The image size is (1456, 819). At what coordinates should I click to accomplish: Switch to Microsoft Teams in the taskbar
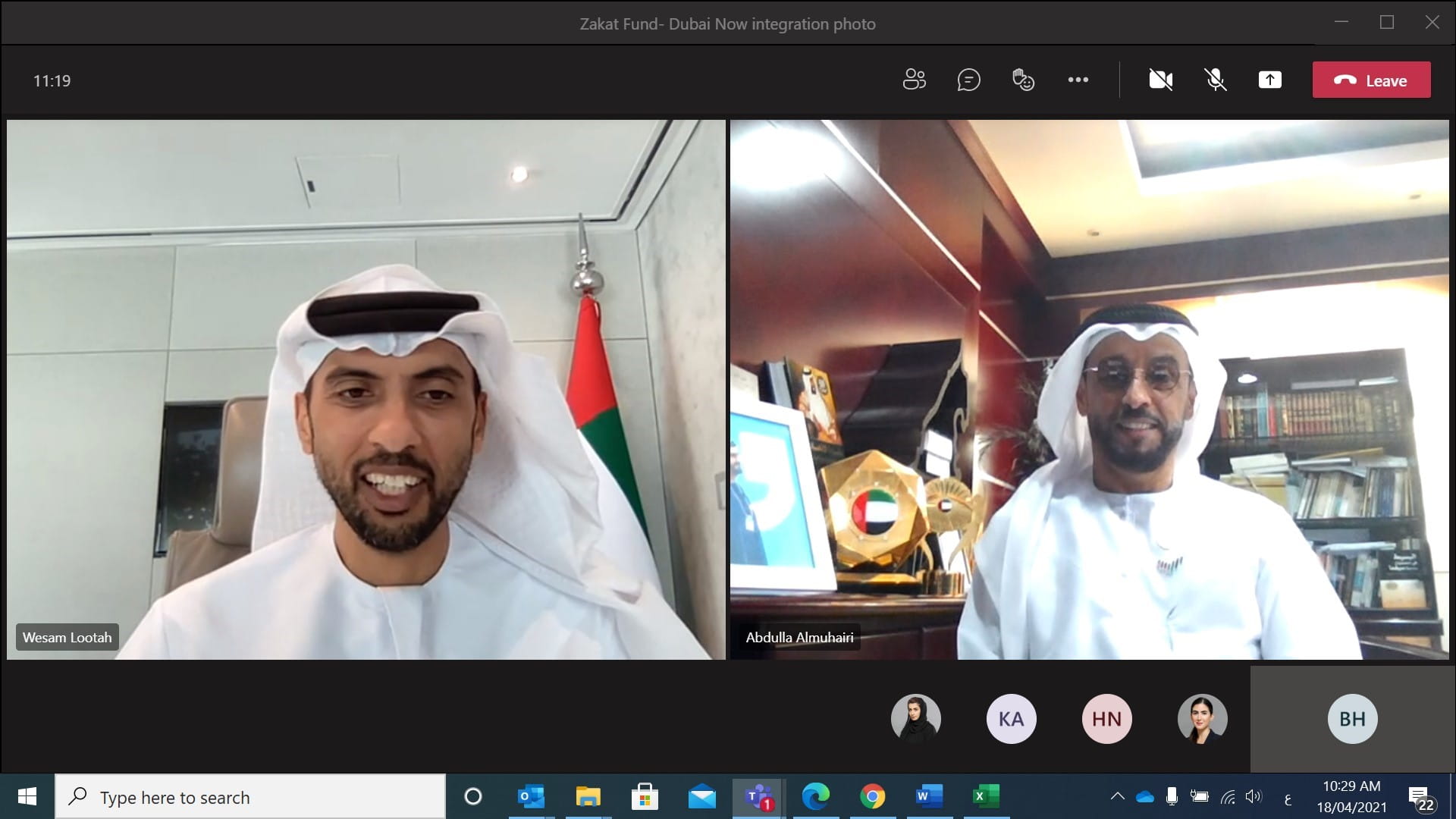pyautogui.click(x=758, y=796)
